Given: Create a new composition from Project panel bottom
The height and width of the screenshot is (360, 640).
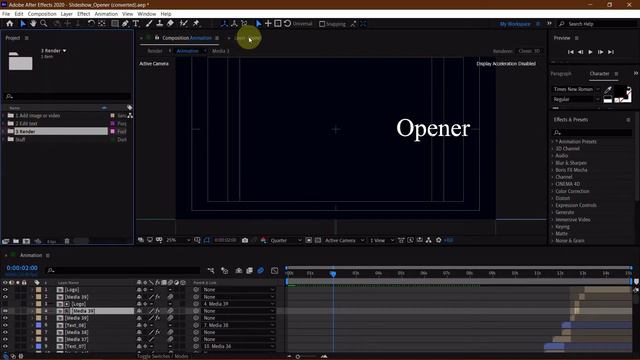Looking at the screenshot, I should [27, 241].
